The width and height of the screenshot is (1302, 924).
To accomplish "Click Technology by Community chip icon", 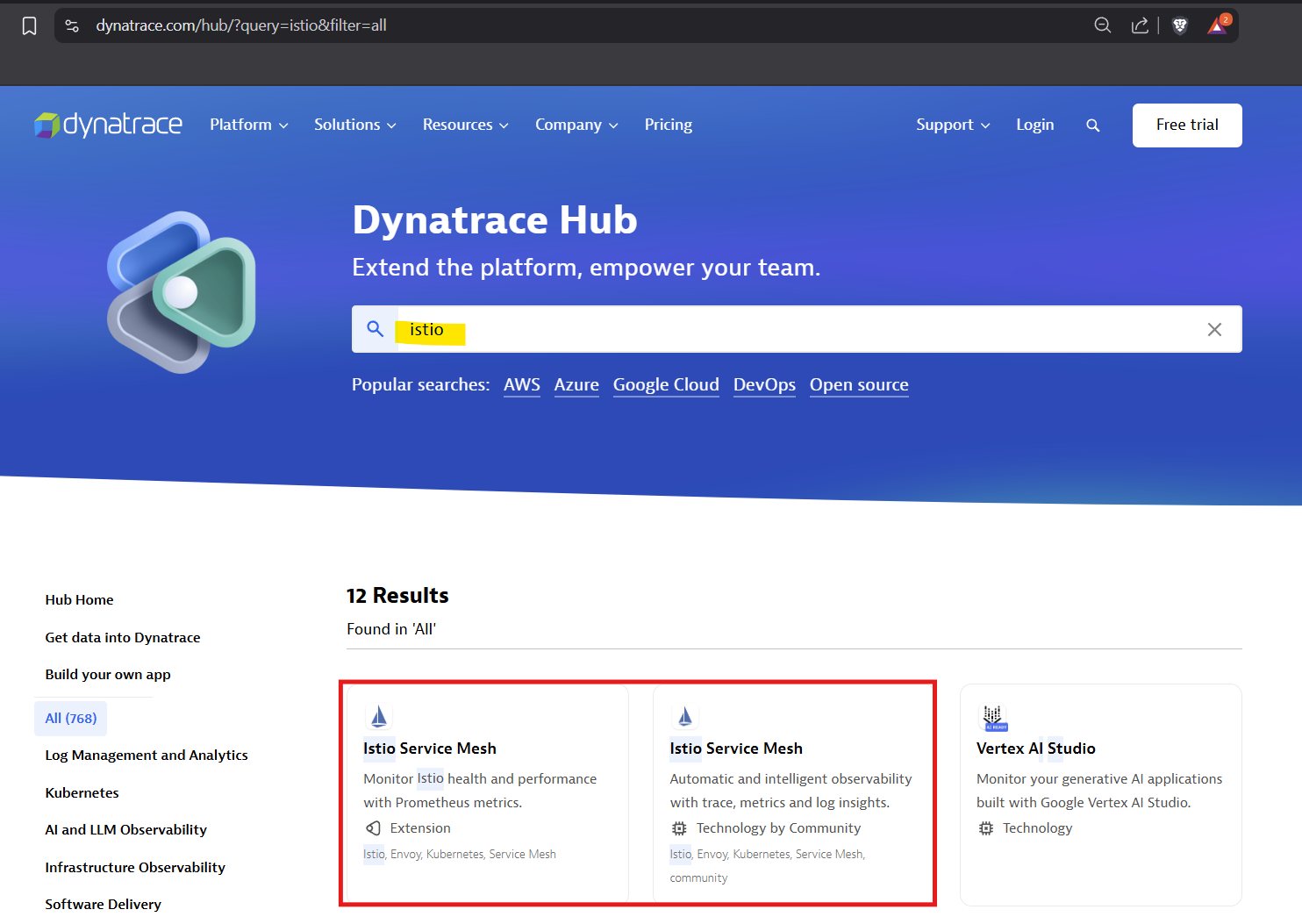I will [679, 828].
